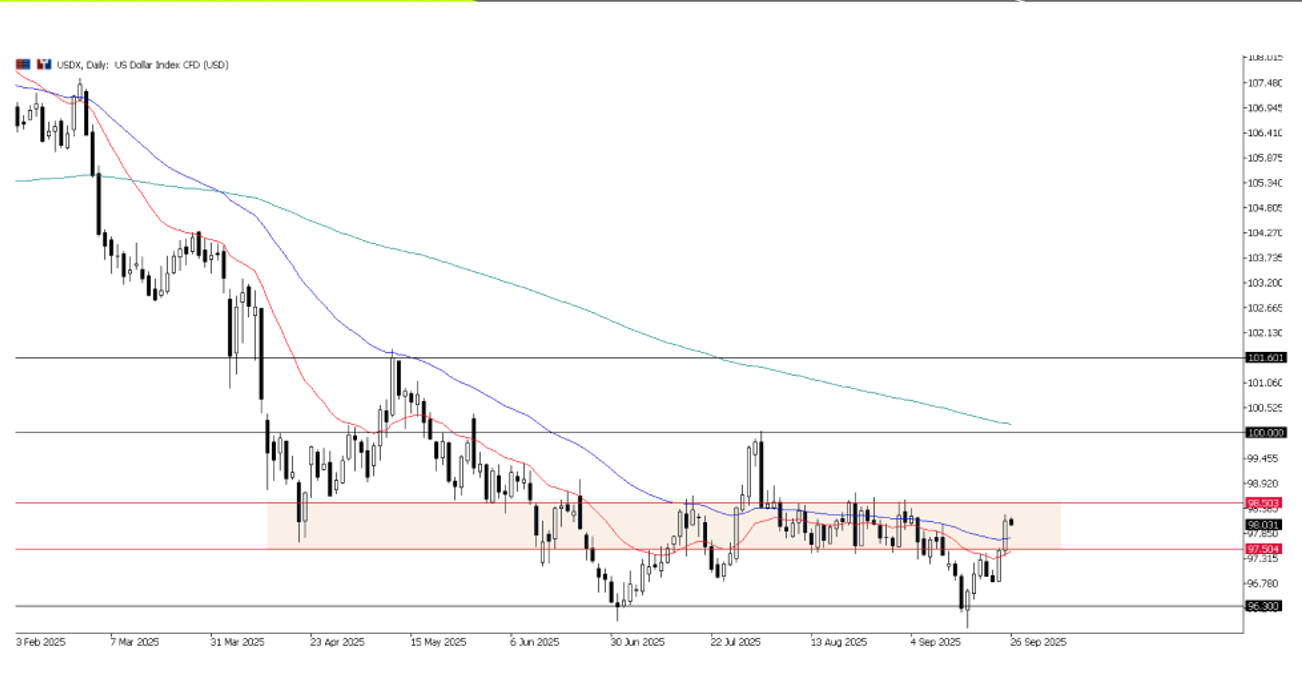Click the bar-chart icon left of USDX title

43,64
